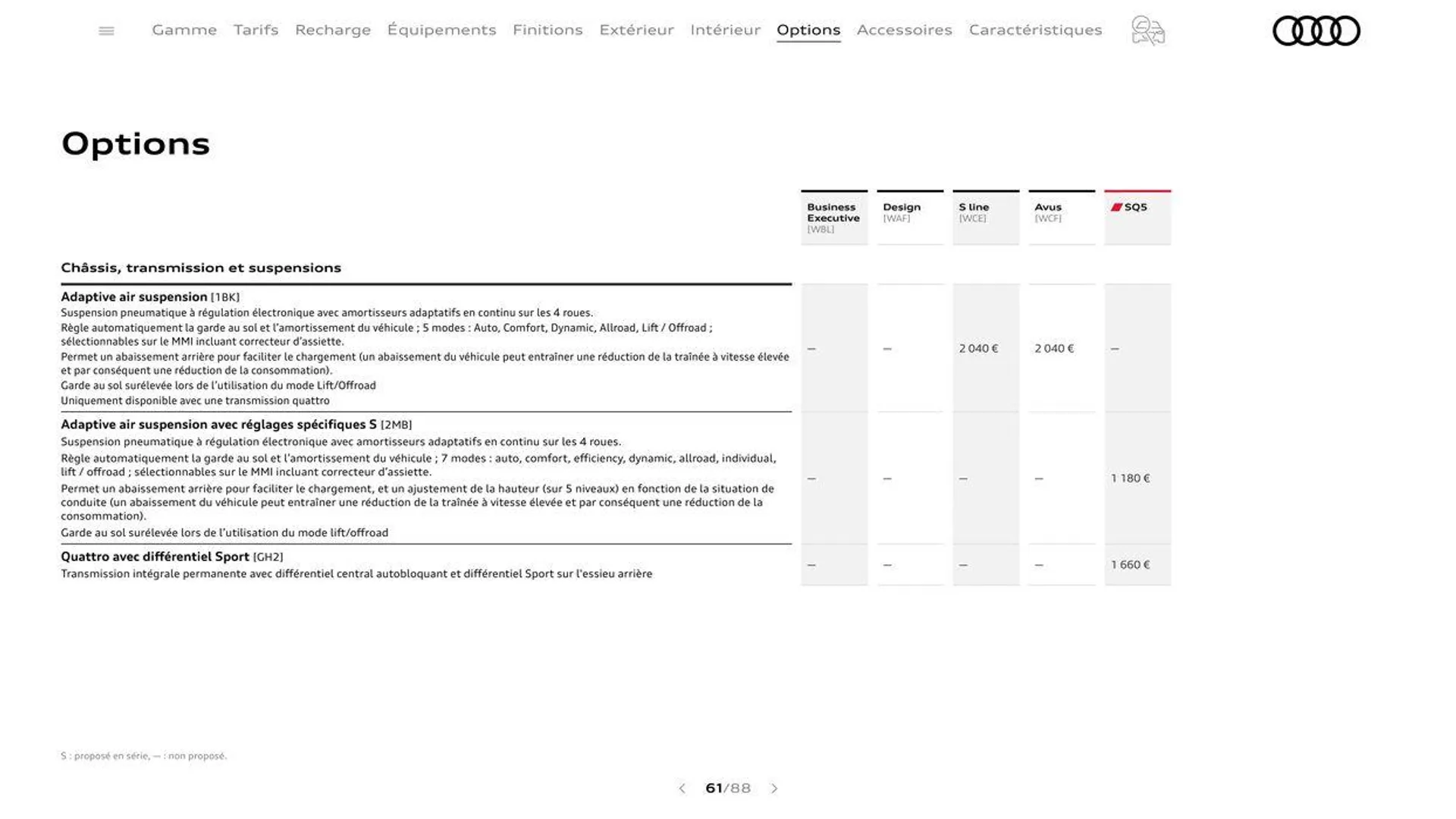The width and height of the screenshot is (1456, 819).
Task: Open the advisor chat icon
Action: click(1148, 31)
